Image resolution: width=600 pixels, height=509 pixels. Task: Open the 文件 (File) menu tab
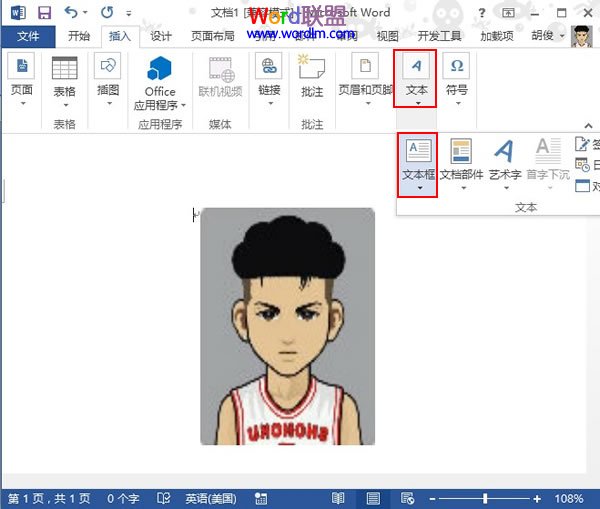[x=28, y=36]
